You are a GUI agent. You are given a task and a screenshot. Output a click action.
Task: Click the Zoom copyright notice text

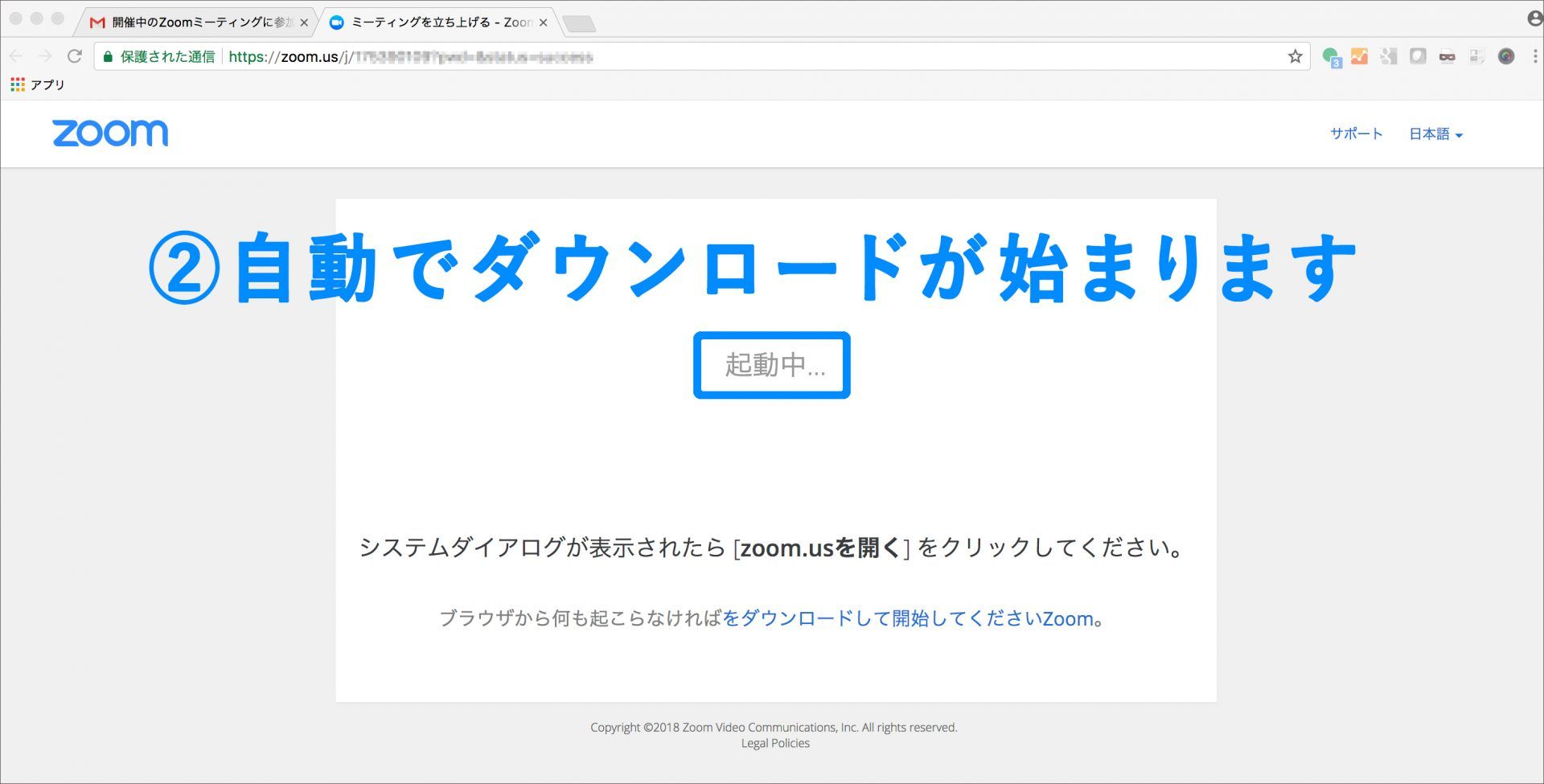tap(774, 727)
